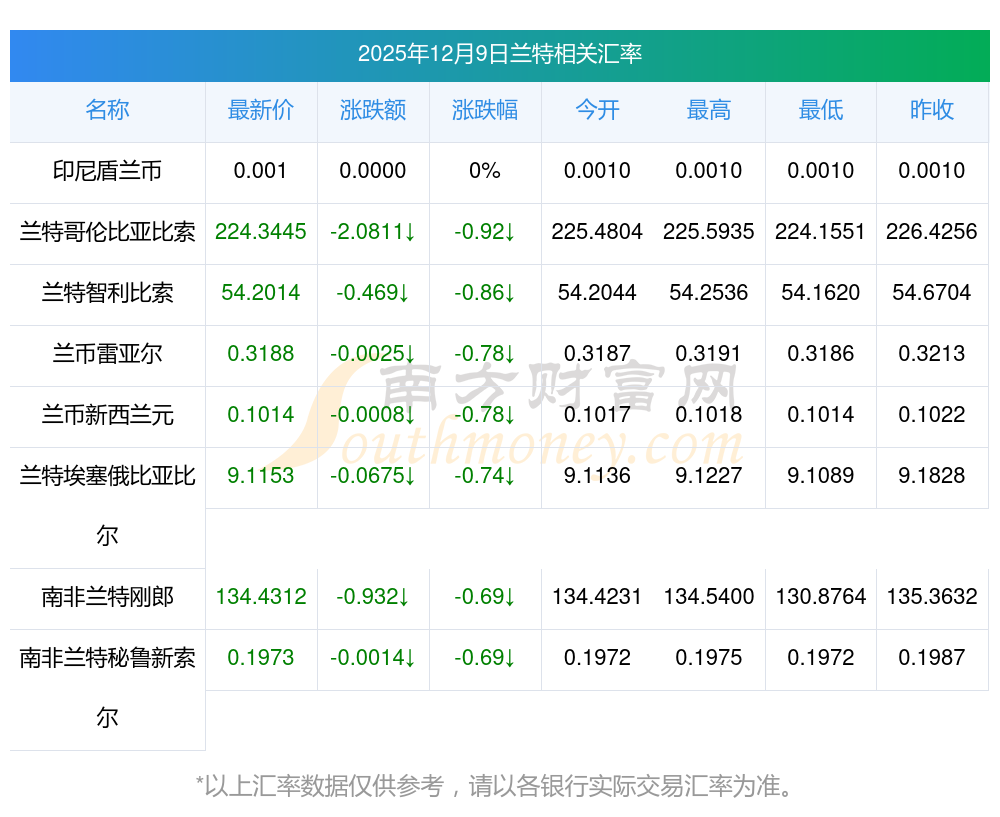
Task: Click latest price value 224.3445
Action: click(260, 232)
